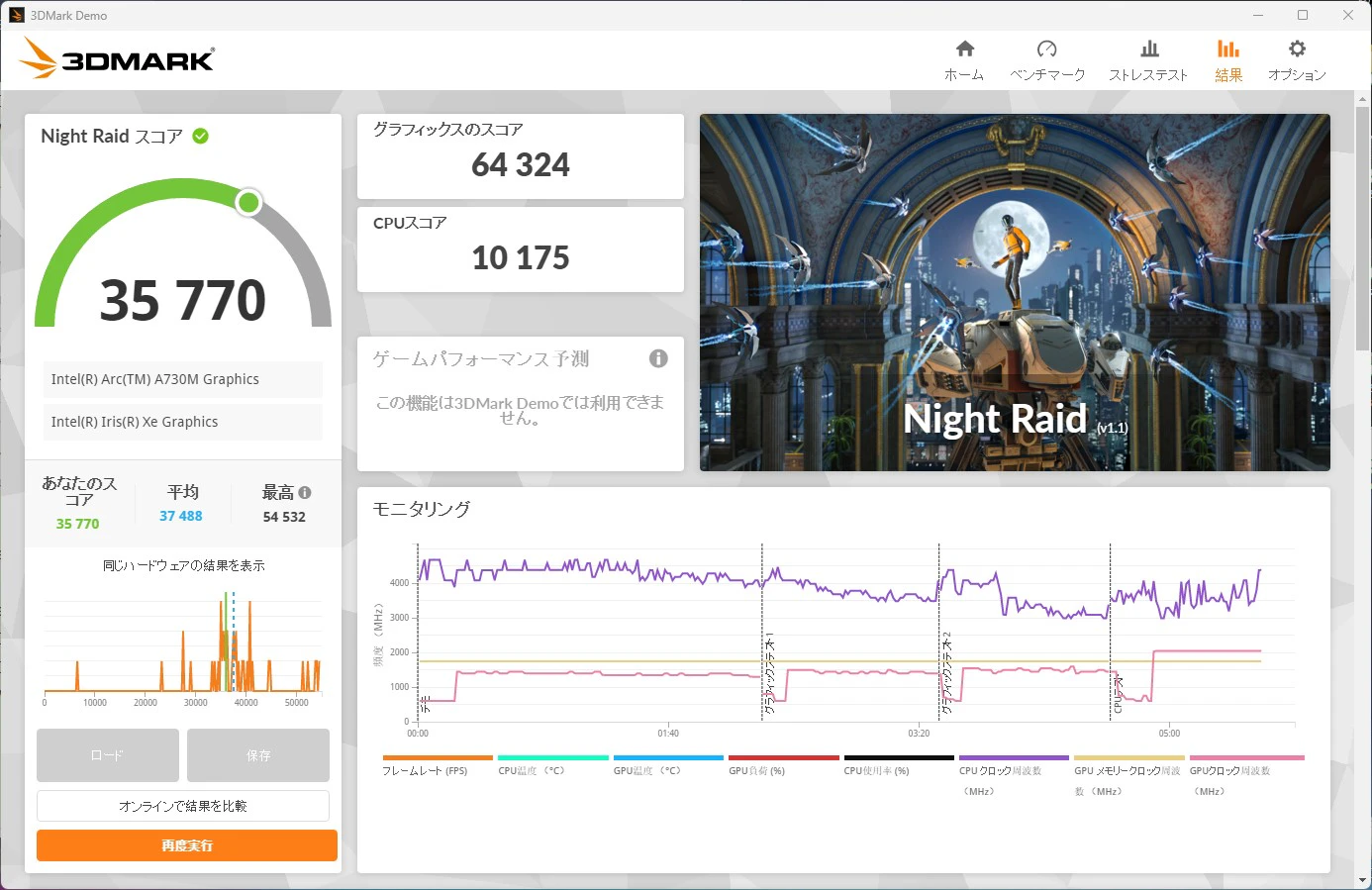The width and height of the screenshot is (1372, 890).
Task: Click オンラインで結果を比較 button
Action: [x=183, y=806]
